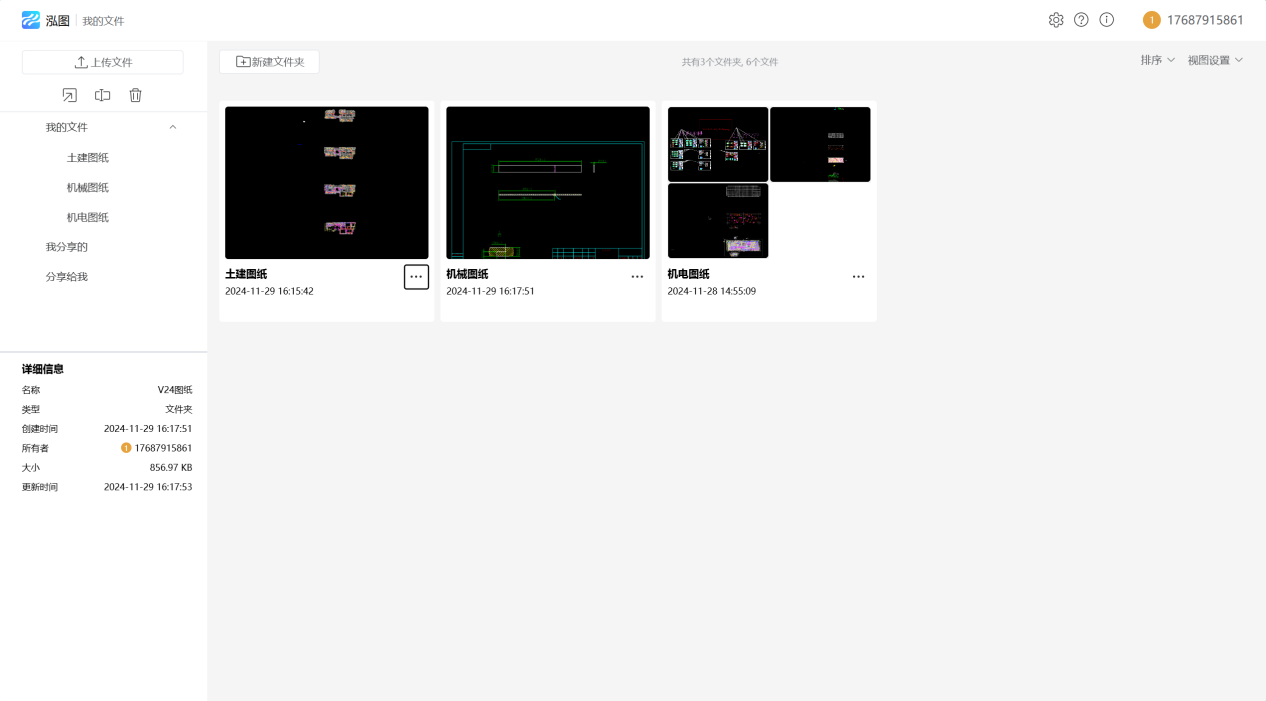This screenshot has height=701, width=1266.
Task: Click the top-right 机电图纸 preview thumbnail
Action: (820, 144)
